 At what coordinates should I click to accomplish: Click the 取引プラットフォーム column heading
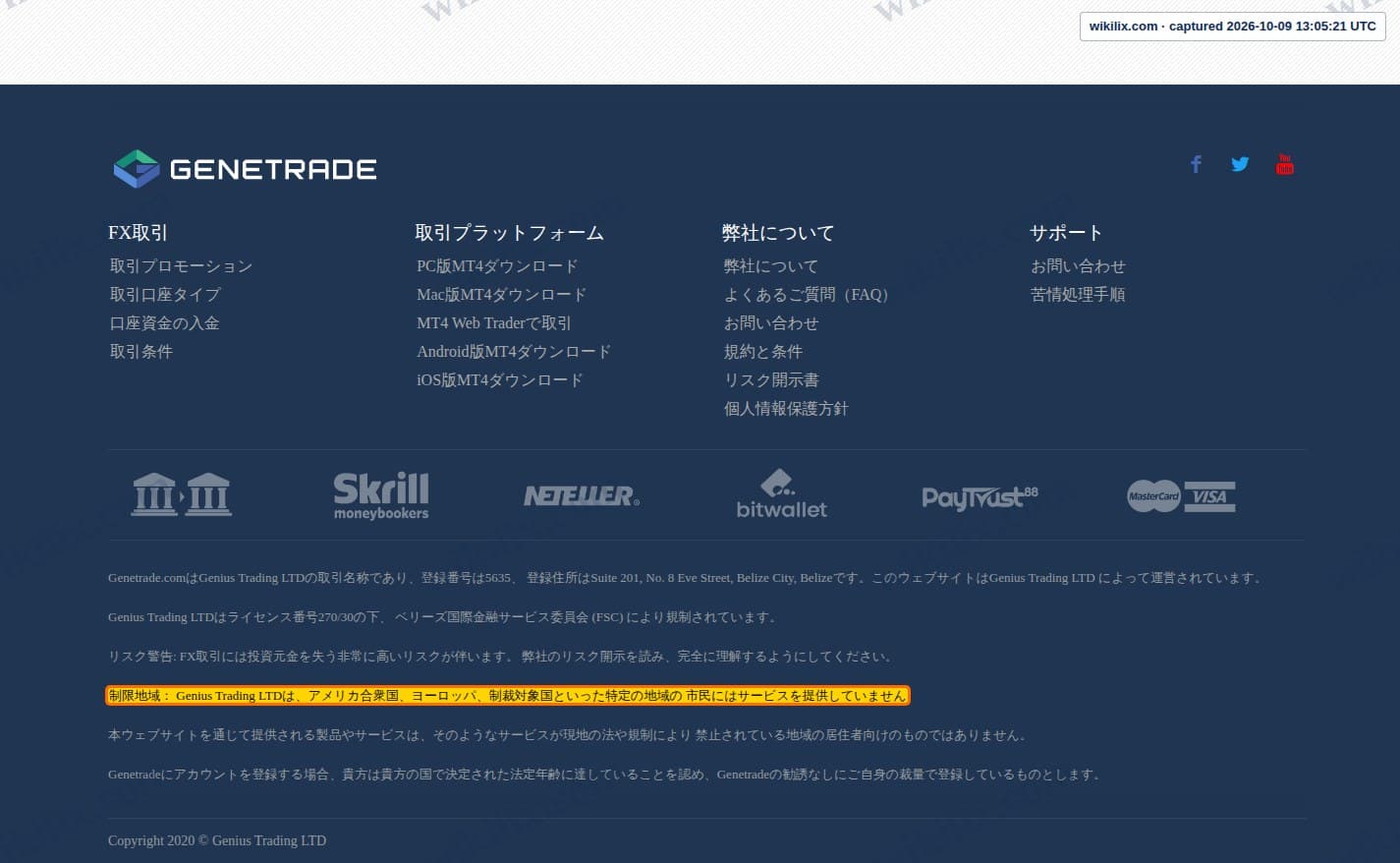point(509,233)
